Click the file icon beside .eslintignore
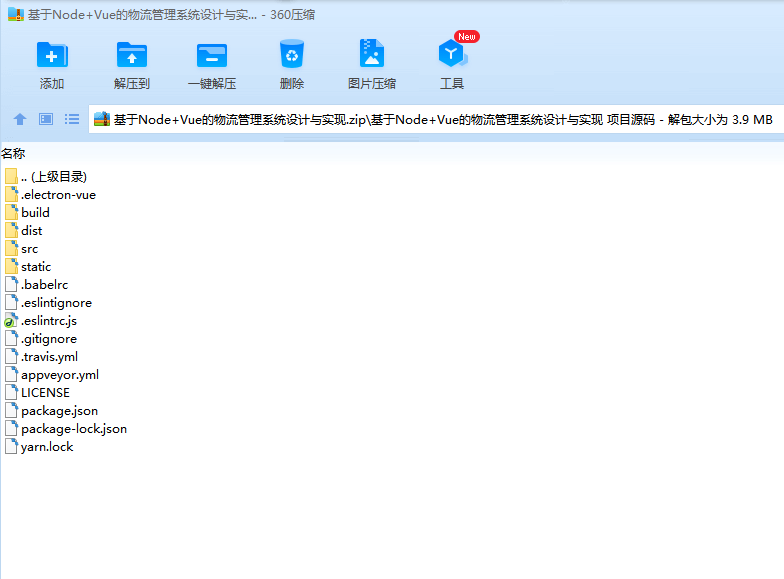The image size is (784, 579). click(12, 302)
